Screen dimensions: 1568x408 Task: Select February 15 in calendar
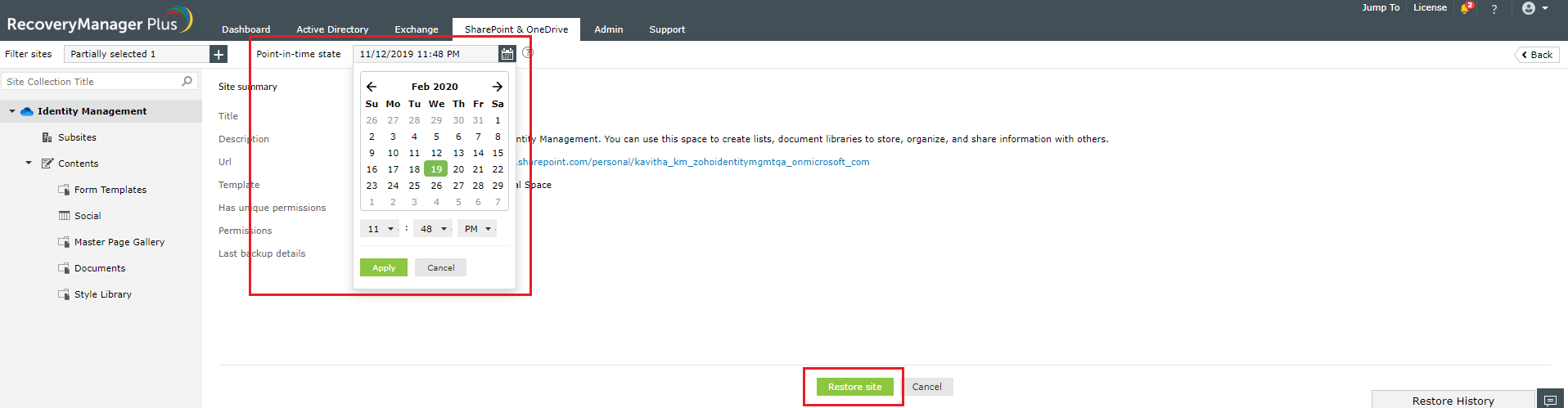[498, 153]
